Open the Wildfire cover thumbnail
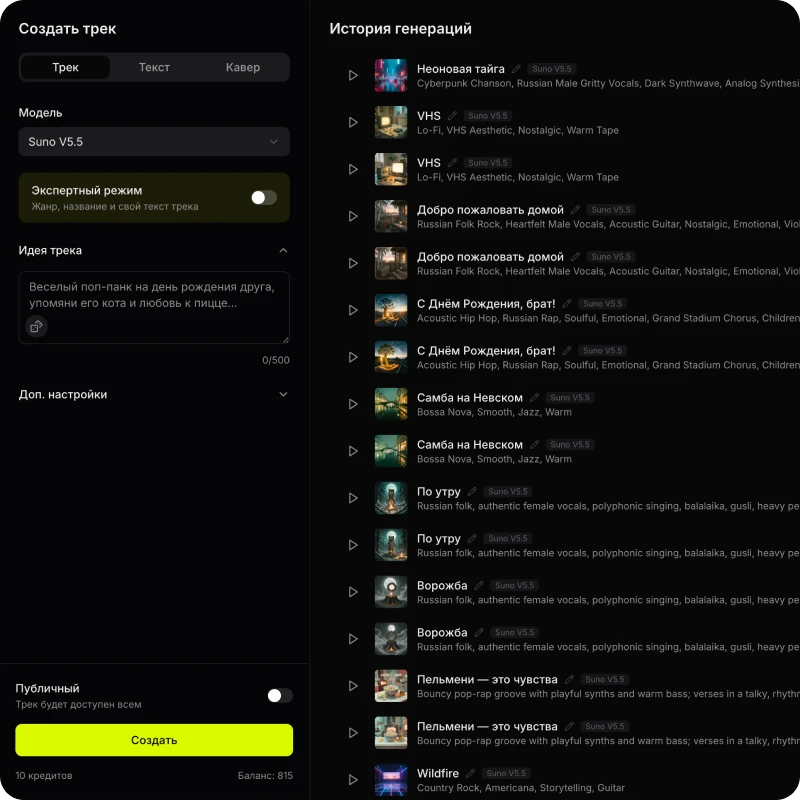This screenshot has width=800, height=800. pyautogui.click(x=391, y=780)
